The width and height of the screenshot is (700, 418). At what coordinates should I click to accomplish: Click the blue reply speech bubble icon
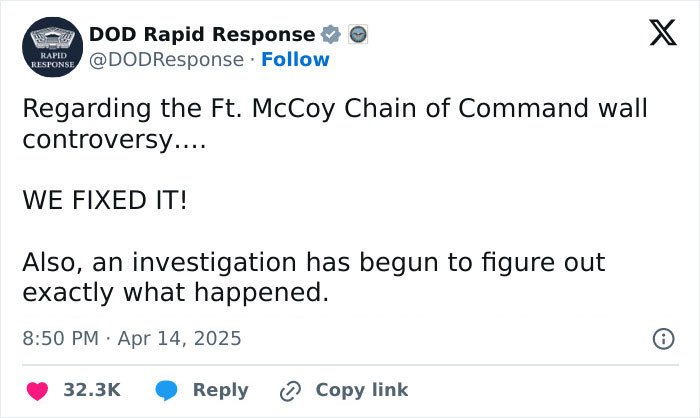pyautogui.click(x=169, y=390)
